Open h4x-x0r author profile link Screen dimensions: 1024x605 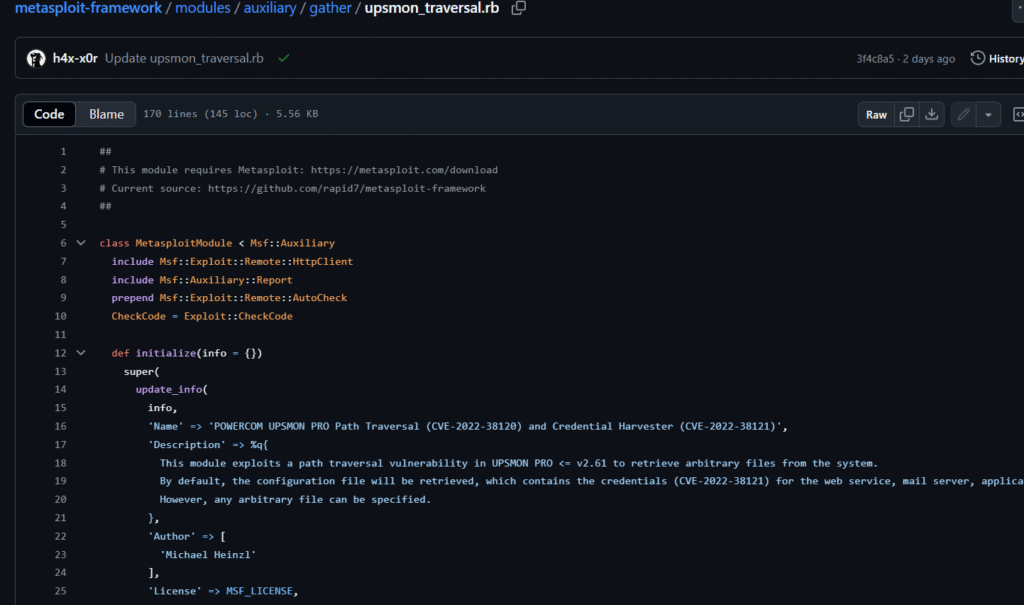75,58
